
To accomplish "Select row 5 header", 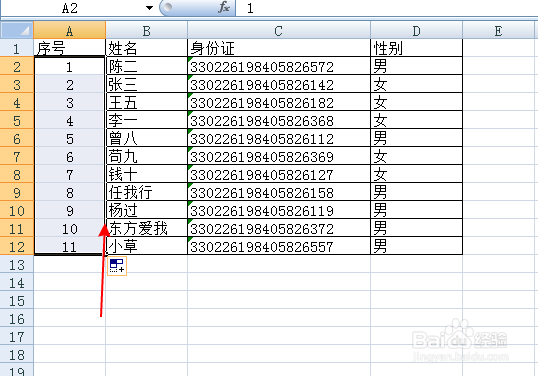I will click(17, 120).
